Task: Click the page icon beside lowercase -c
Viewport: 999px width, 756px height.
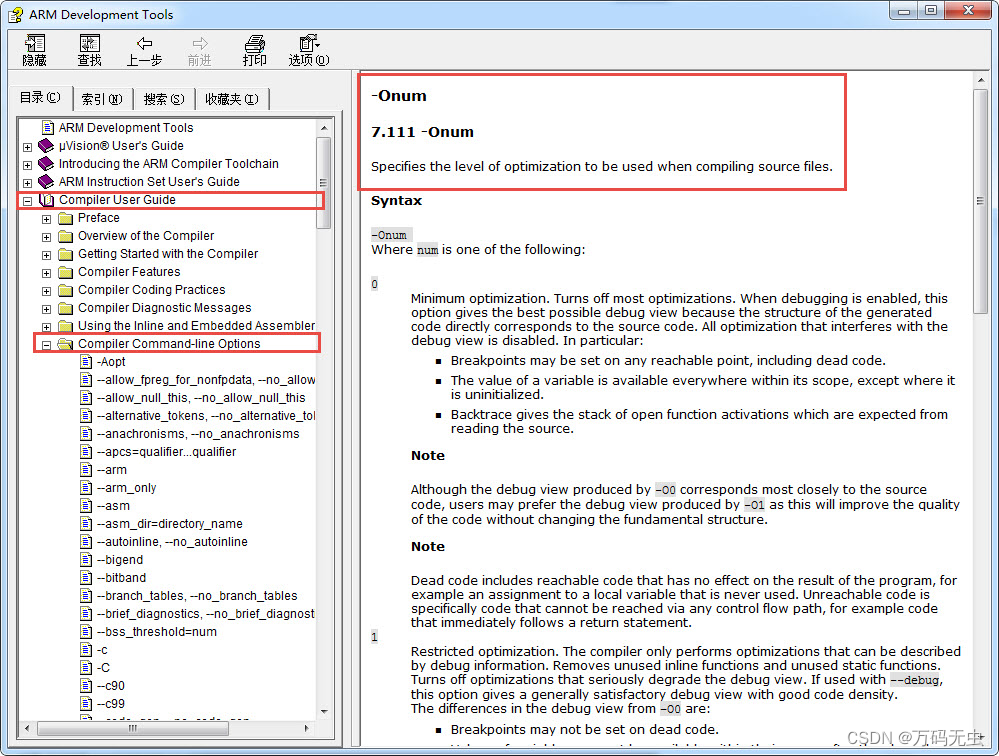Action: pyautogui.click(x=87, y=650)
